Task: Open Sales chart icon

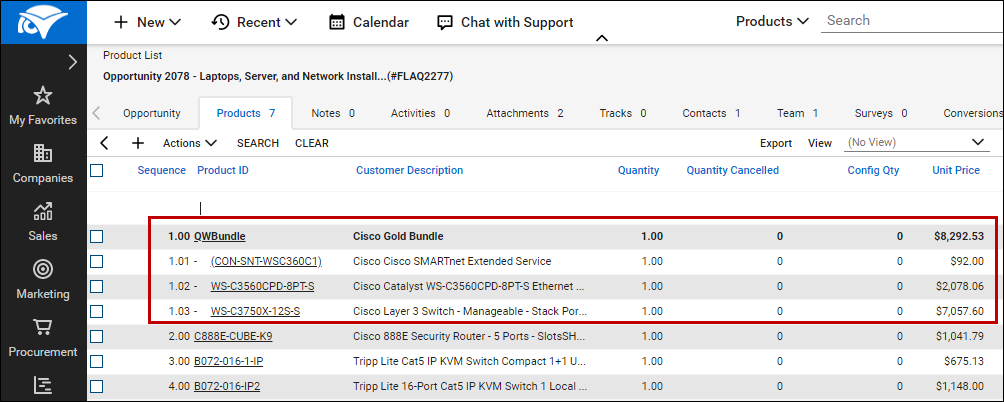Action: [43, 212]
